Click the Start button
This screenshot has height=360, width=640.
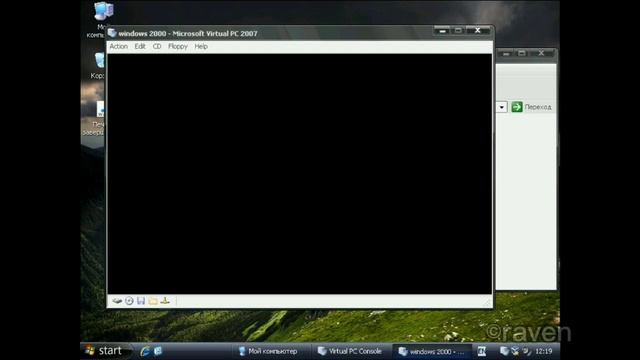(105, 351)
